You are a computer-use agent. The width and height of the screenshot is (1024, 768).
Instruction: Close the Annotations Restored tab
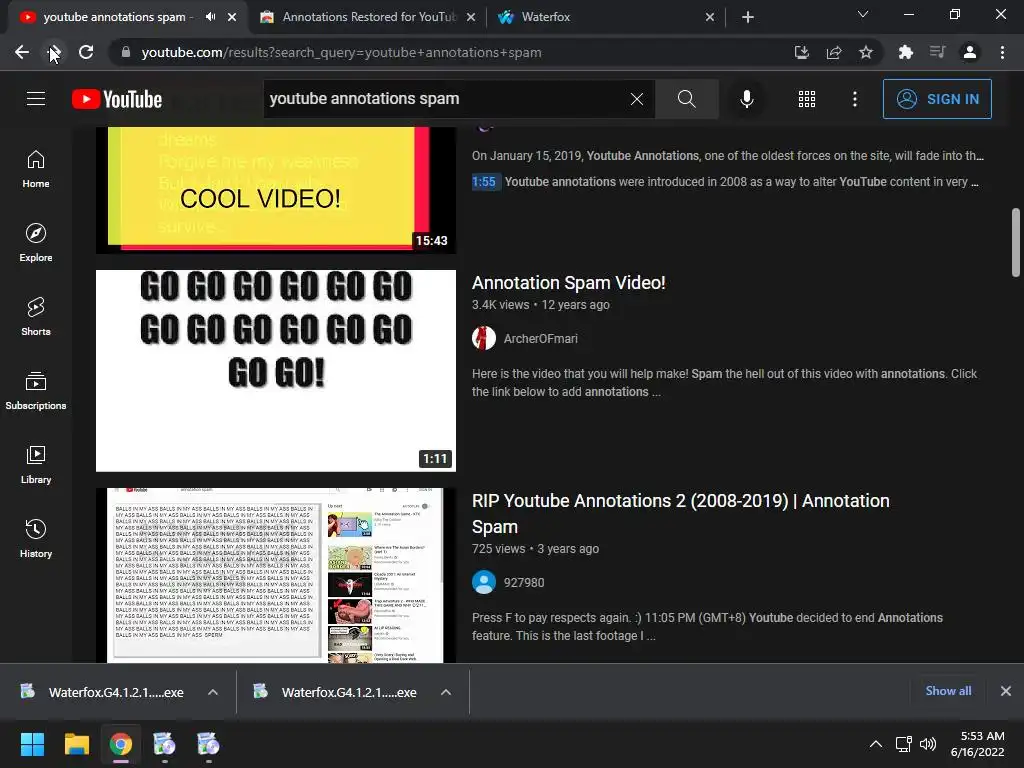tap(471, 17)
